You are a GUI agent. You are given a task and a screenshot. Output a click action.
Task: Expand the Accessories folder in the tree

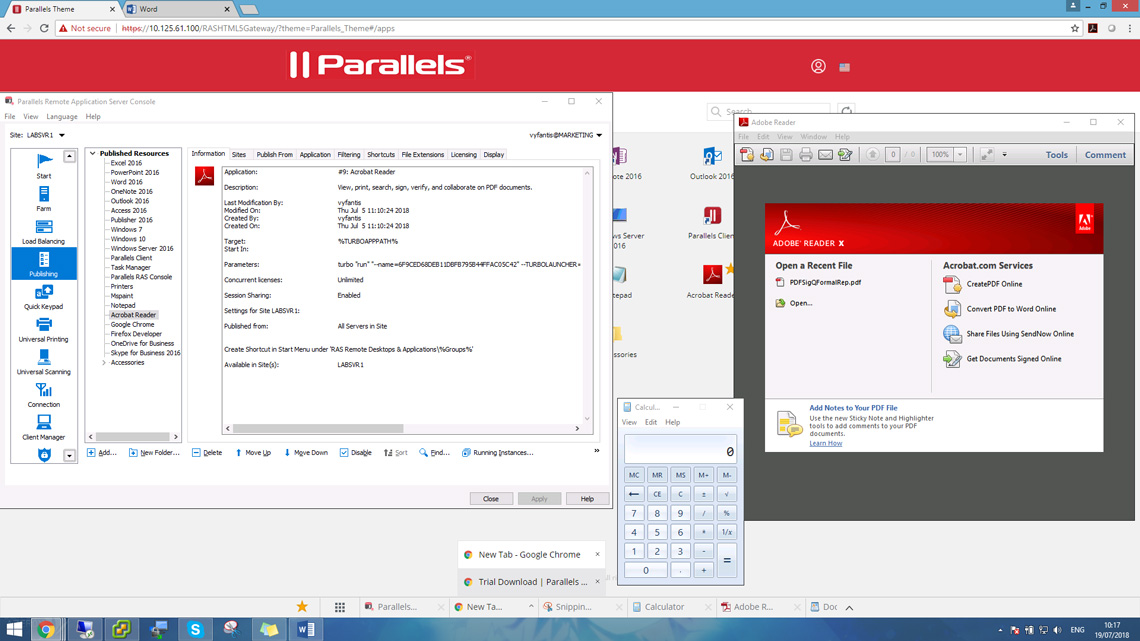coord(104,363)
